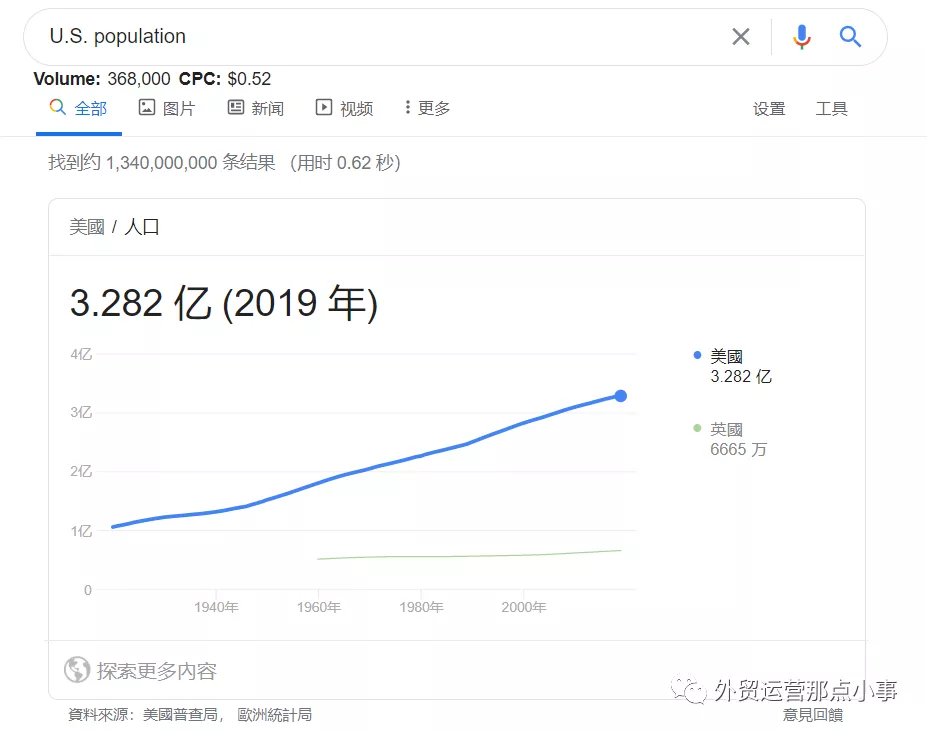
Task: Select the 英國 legend entry
Action: tap(726, 429)
